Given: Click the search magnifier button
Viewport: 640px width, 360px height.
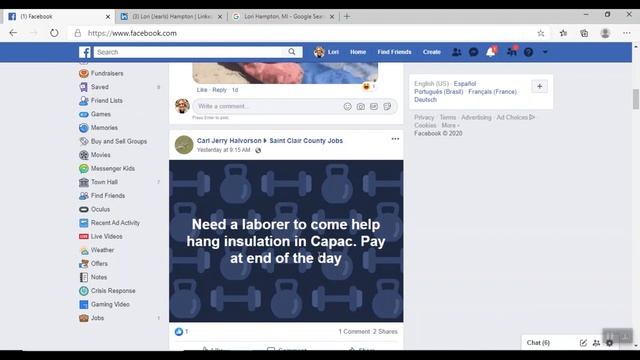Looking at the screenshot, I should tap(292, 52).
